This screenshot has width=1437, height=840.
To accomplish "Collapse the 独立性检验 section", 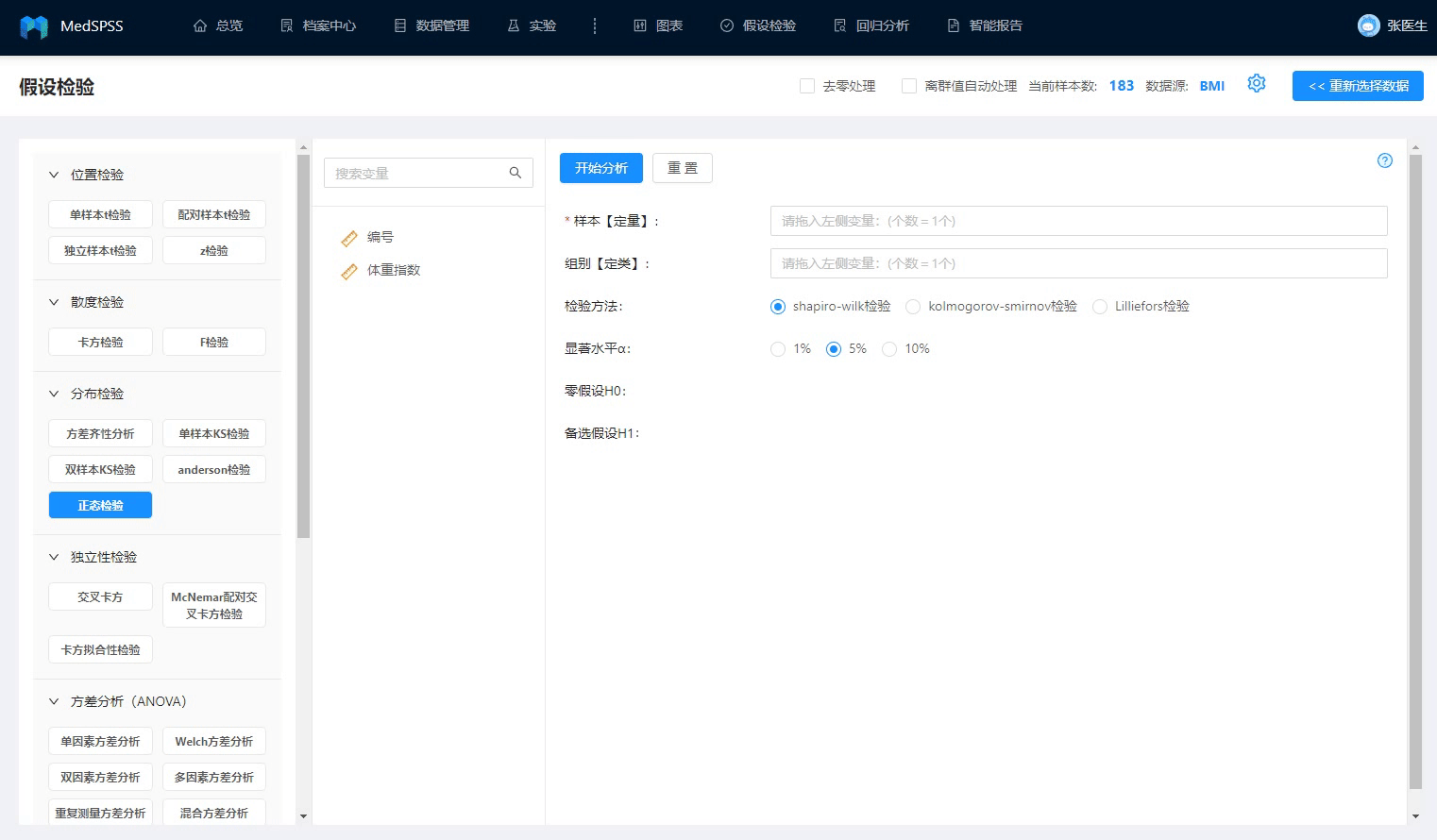I will tap(54, 557).
